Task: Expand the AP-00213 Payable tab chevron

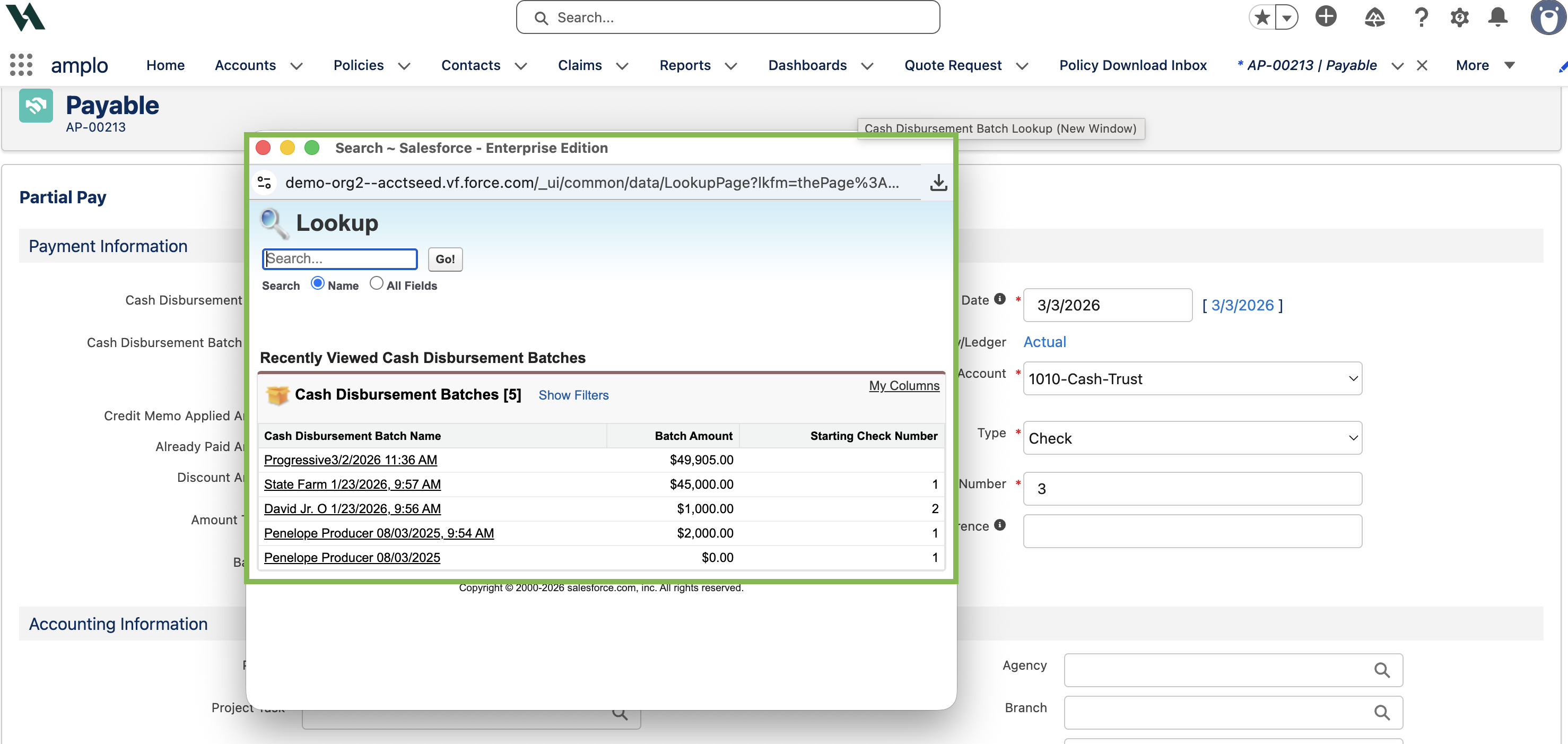Action: [x=1398, y=66]
